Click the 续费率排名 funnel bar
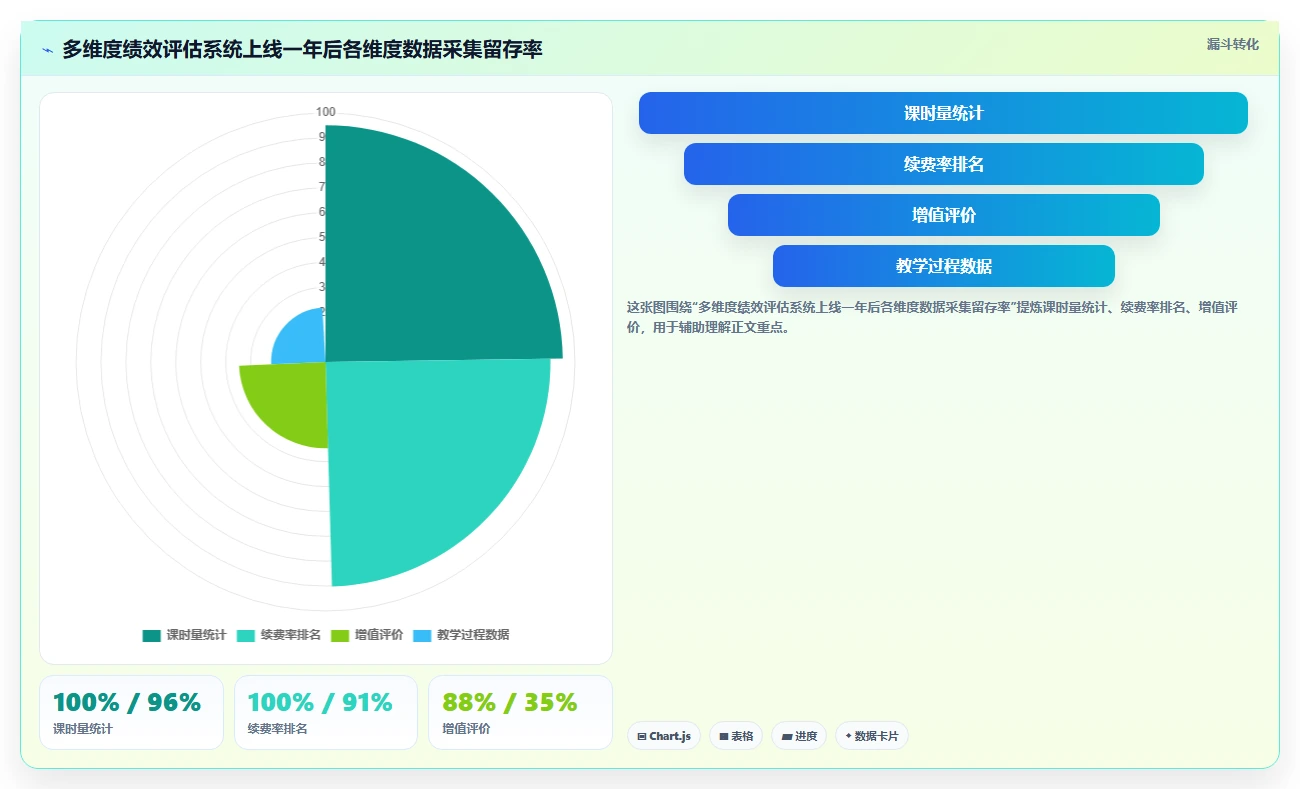 [x=943, y=164]
